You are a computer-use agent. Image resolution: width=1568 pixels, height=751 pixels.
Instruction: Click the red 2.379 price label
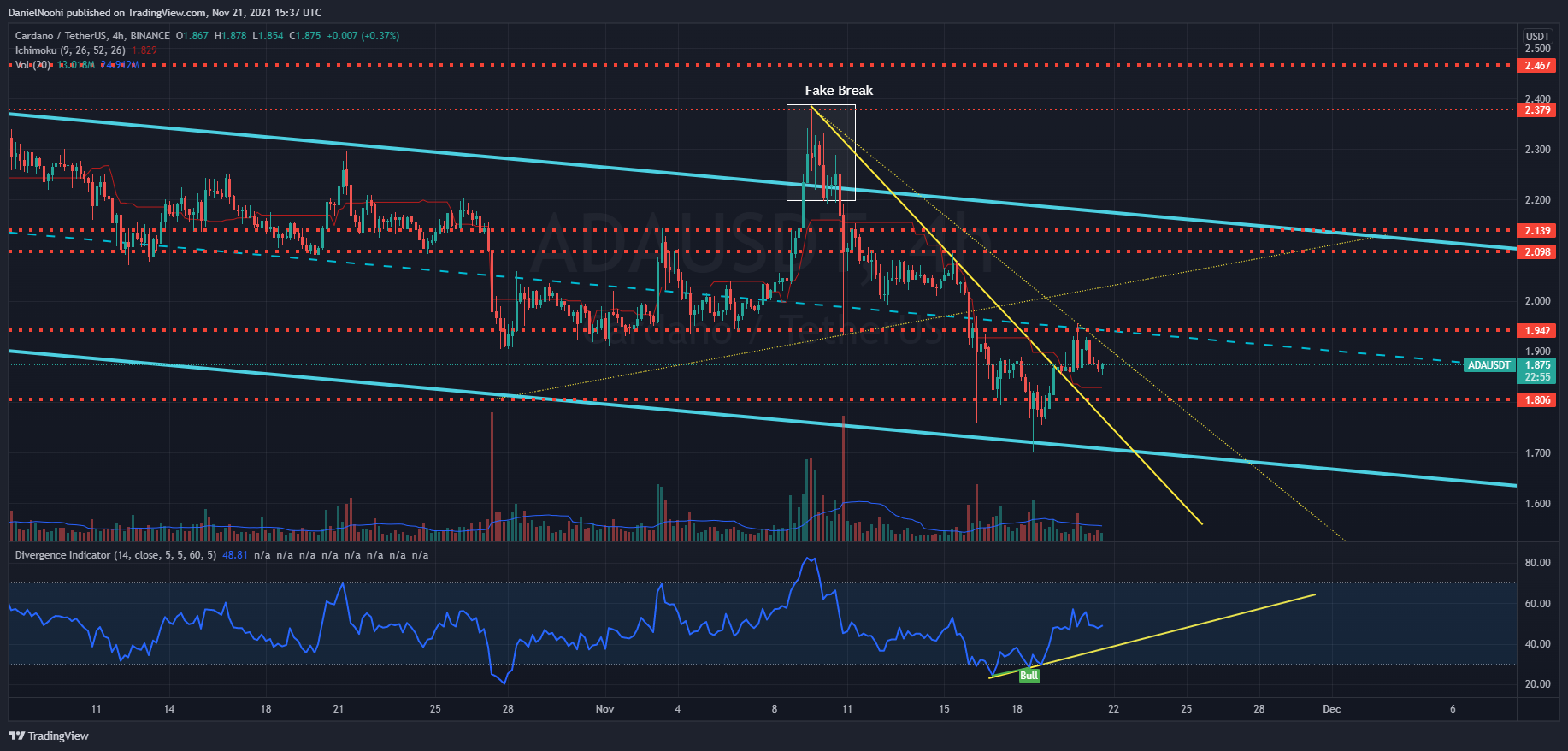[1537, 109]
